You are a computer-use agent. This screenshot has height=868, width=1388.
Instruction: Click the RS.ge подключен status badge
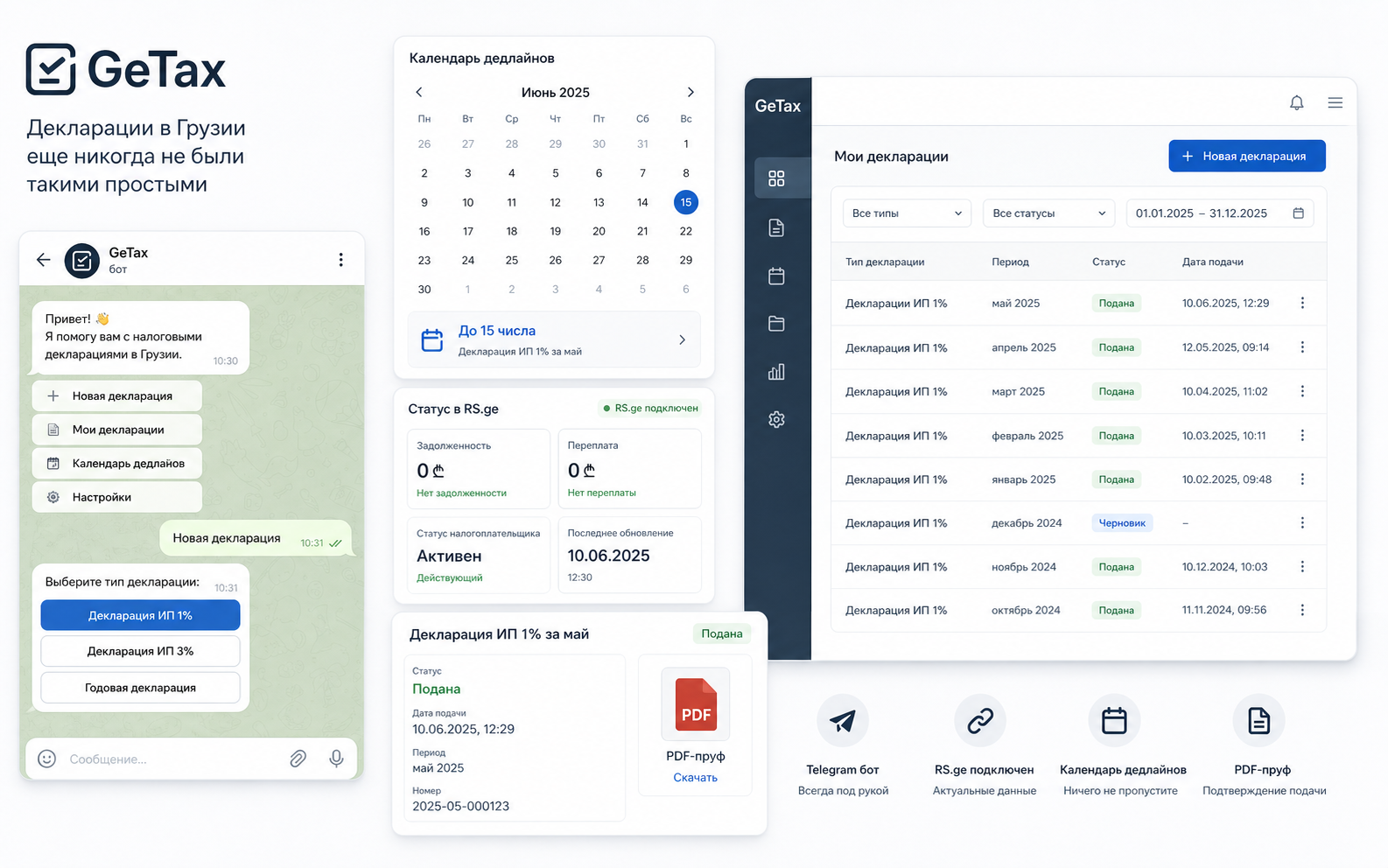point(650,408)
